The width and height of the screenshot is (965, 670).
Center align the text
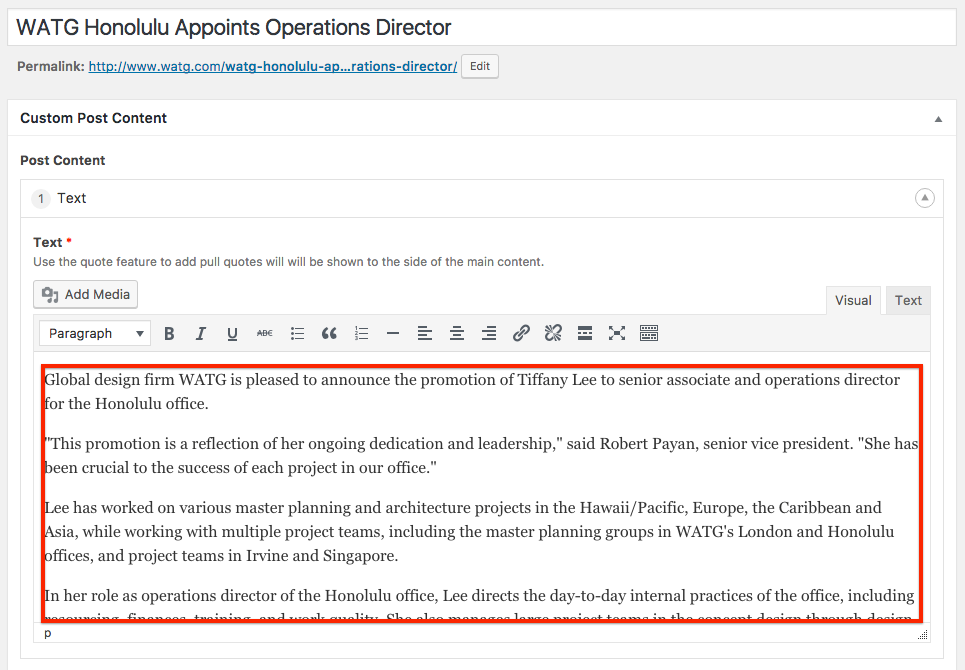(x=457, y=334)
